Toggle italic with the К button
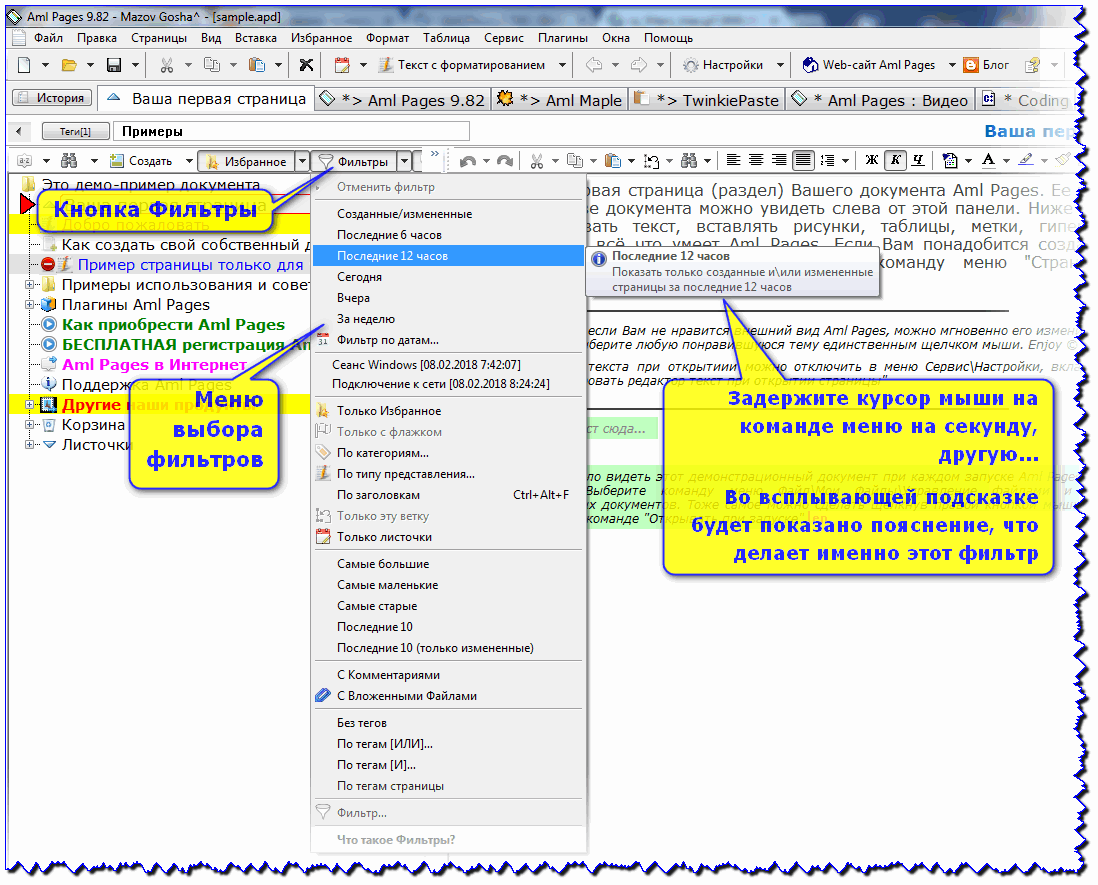The height and width of the screenshot is (885, 1098). 895,160
